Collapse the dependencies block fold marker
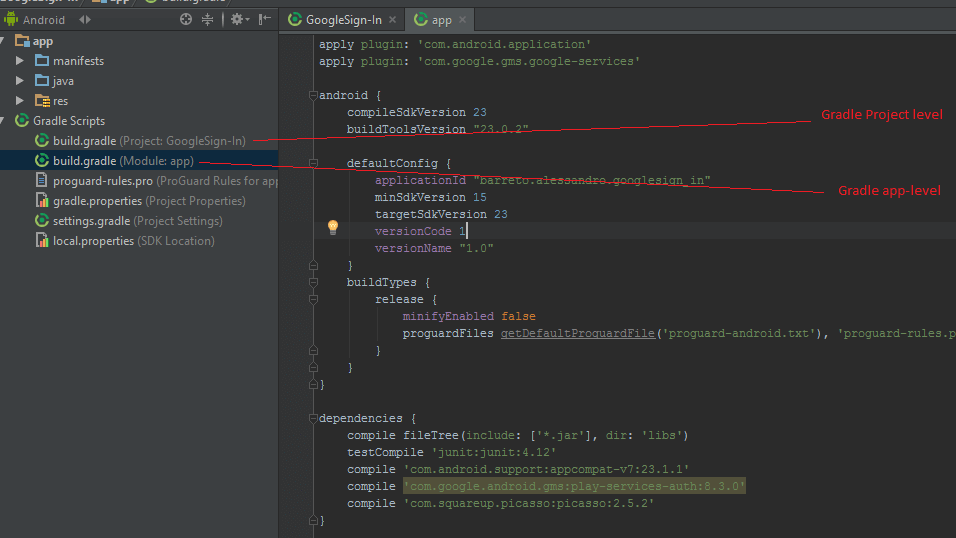 [313, 418]
